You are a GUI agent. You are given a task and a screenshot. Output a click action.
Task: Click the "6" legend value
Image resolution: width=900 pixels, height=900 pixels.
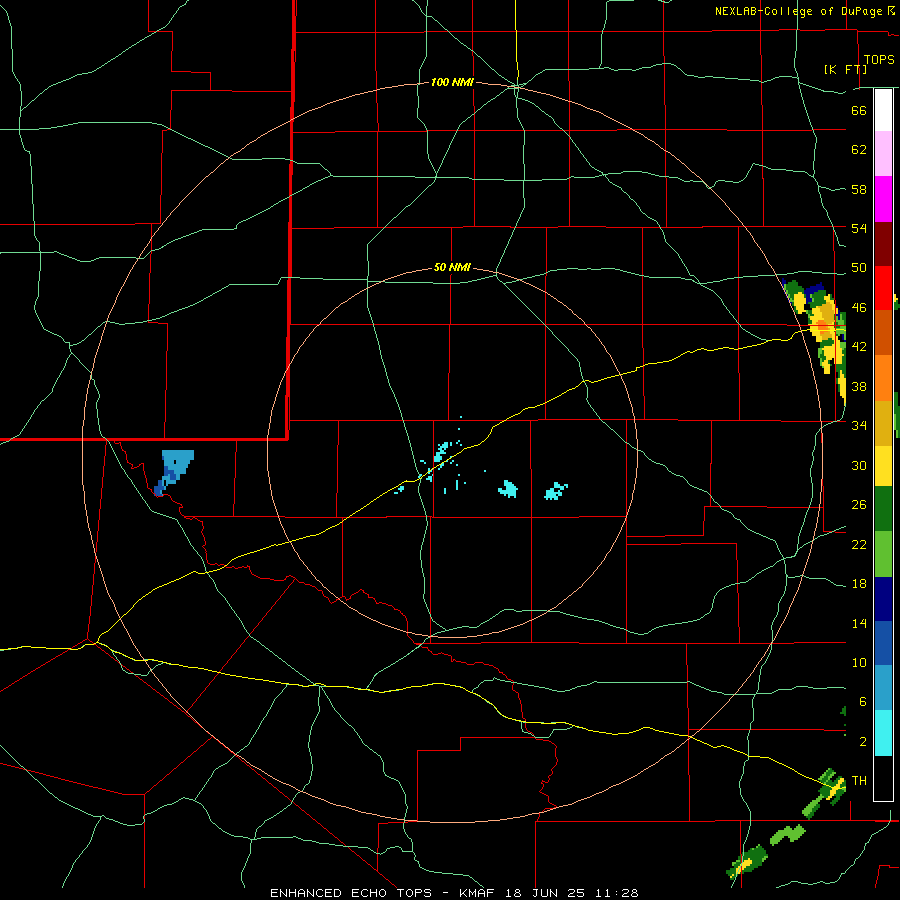[863, 702]
